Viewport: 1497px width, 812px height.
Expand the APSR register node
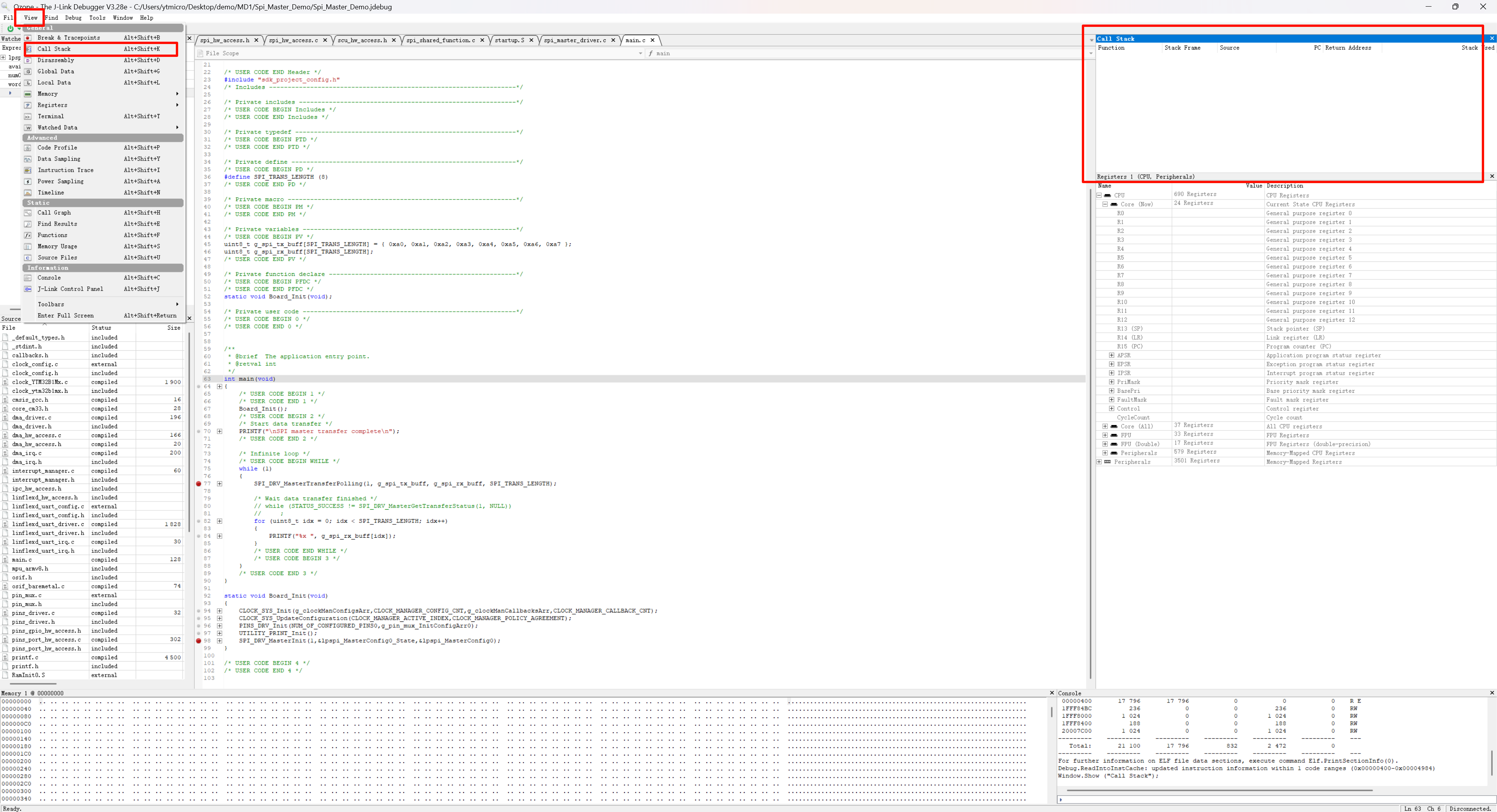[x=1112, y=355]
